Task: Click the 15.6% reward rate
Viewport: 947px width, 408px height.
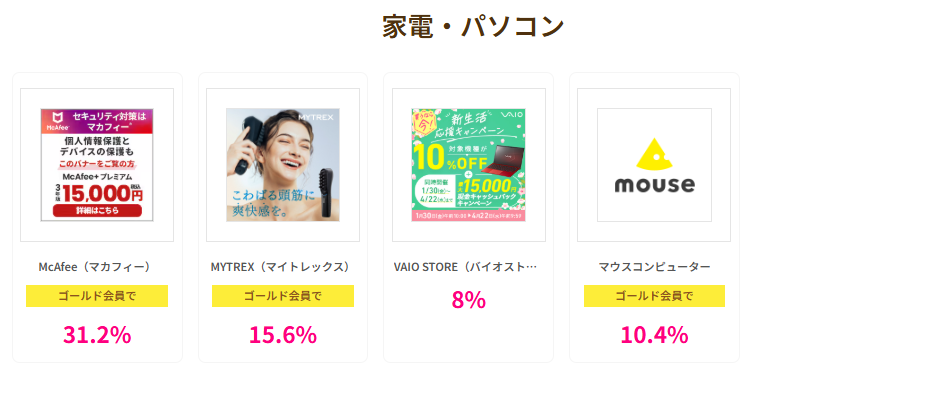Action: coord(282,335)
